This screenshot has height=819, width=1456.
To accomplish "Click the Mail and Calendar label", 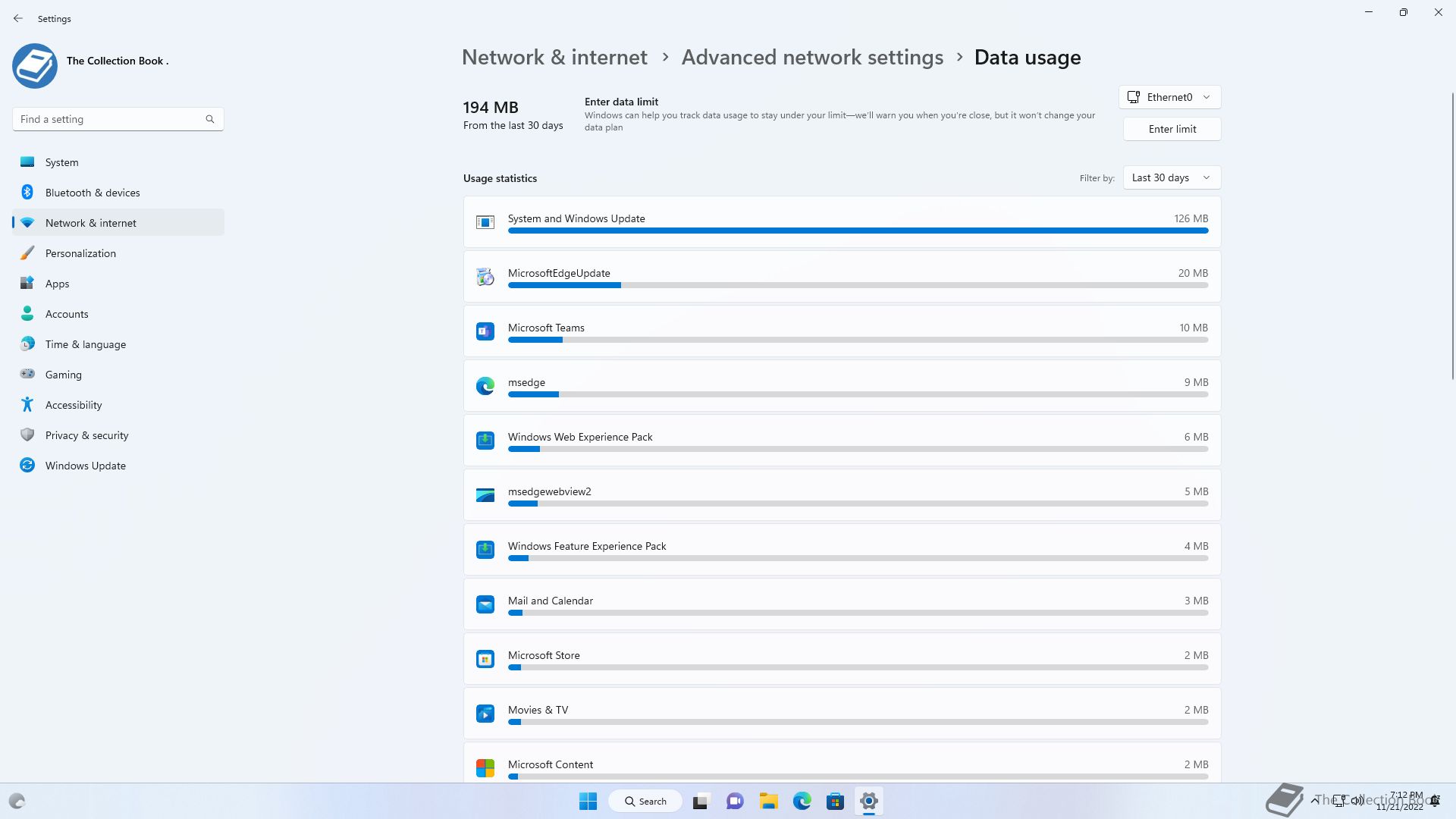I will coord(551,601).
